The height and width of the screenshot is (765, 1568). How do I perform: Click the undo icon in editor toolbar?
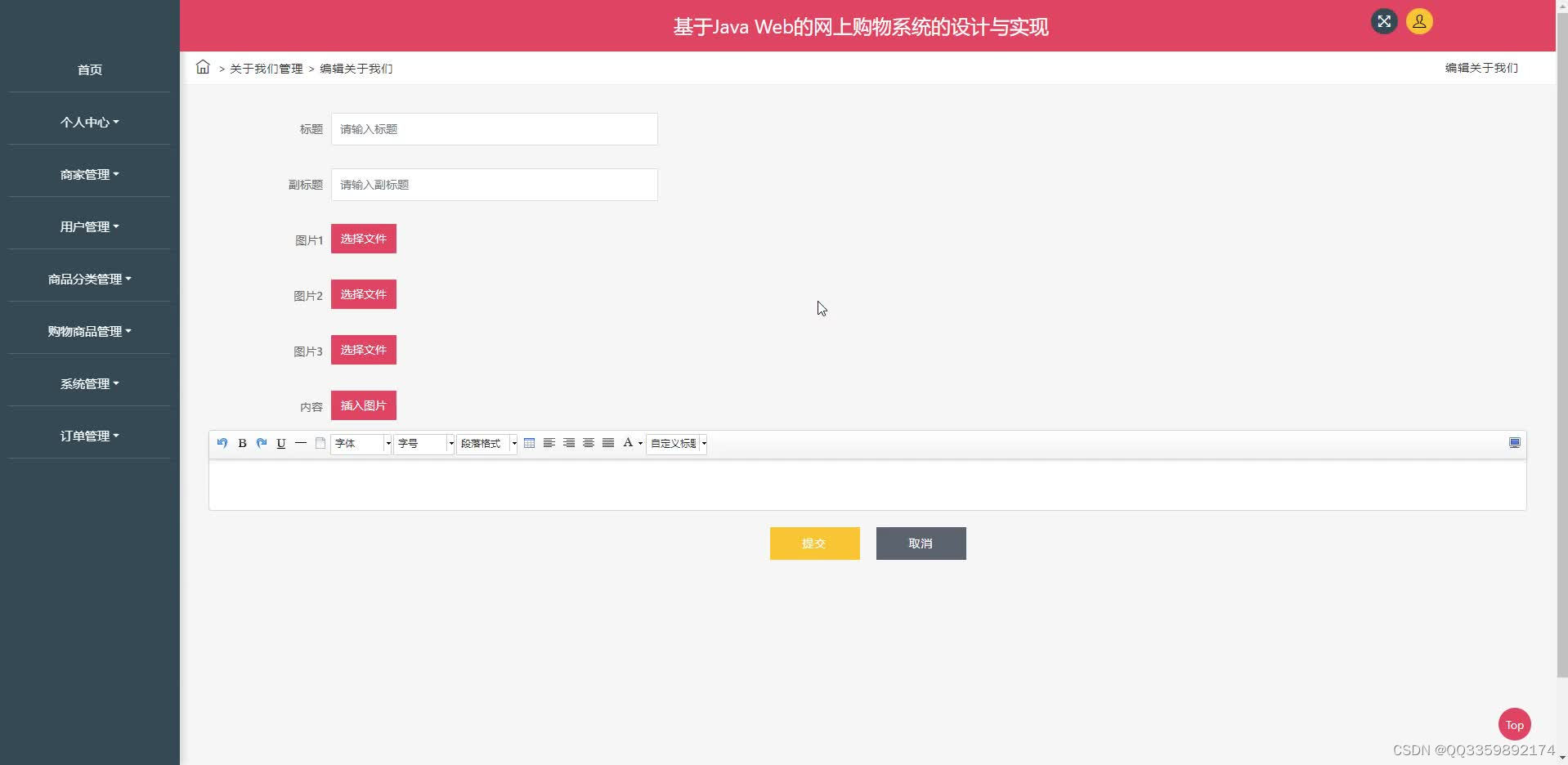pos(222,443)
